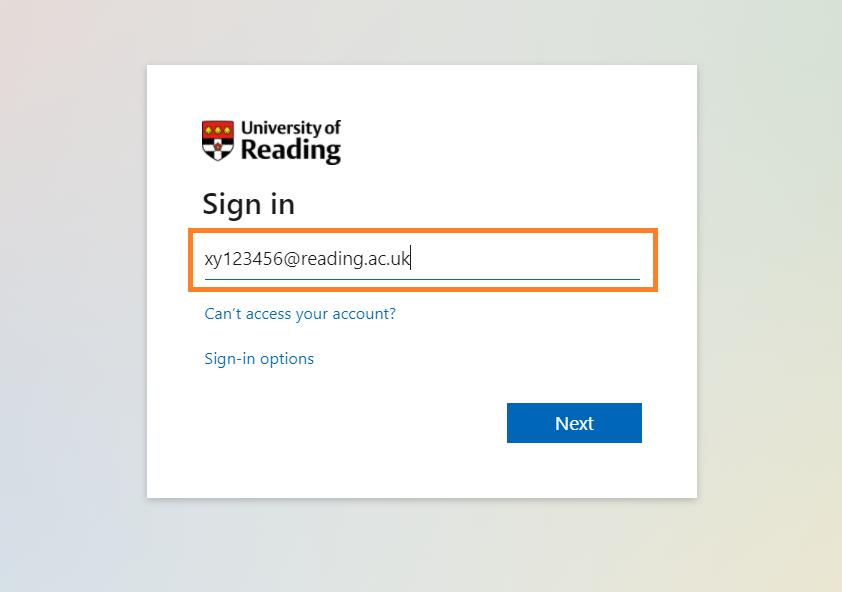Open the "Can't access your account?" link
842x592 pixels.
[x=300, y=314]
